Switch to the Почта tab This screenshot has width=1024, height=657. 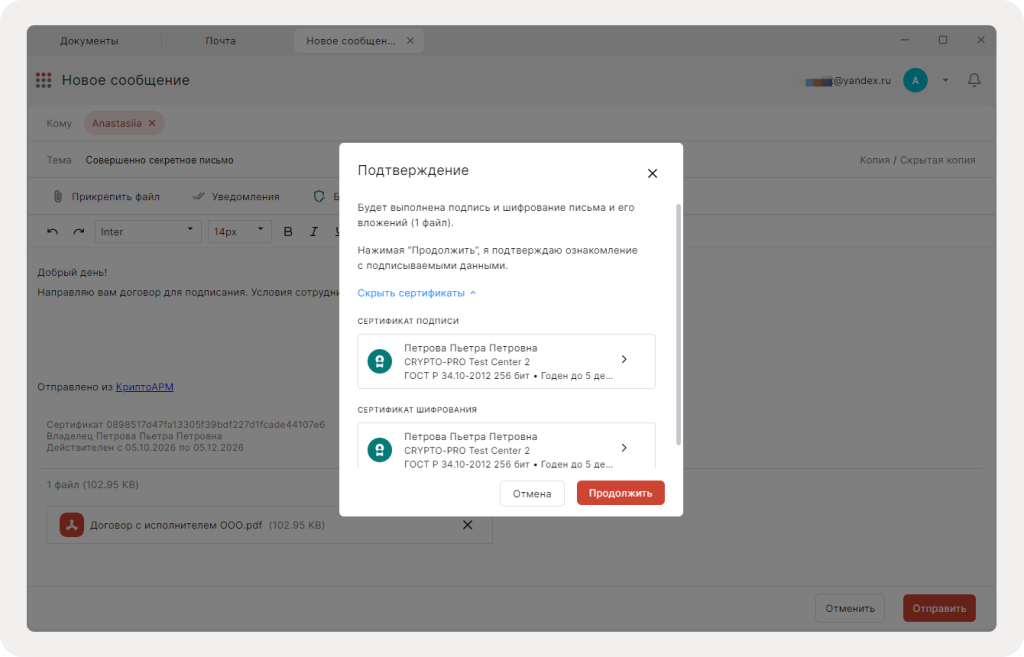point(221,40)
